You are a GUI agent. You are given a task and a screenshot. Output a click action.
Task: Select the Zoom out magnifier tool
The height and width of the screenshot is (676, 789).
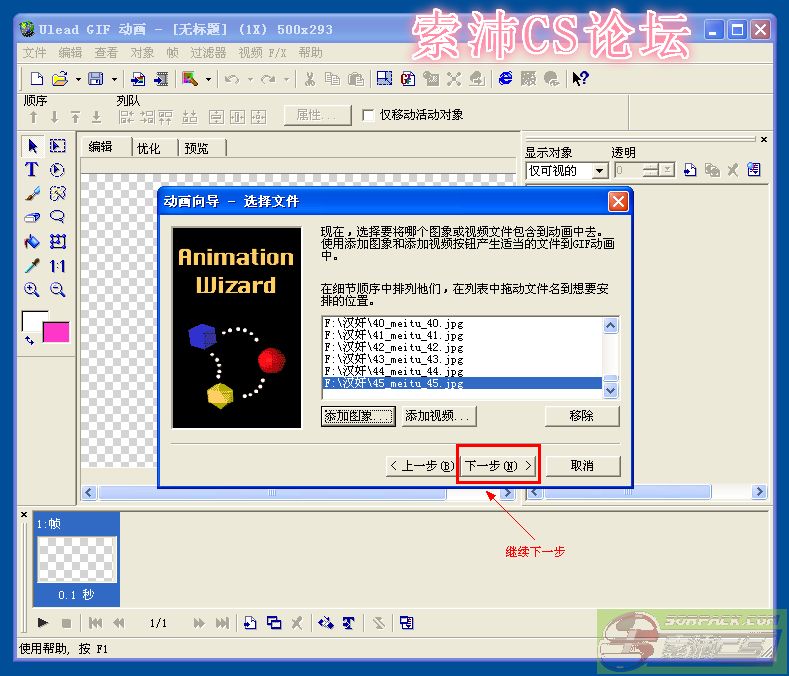pyautogui.click(x=57, y=289)
